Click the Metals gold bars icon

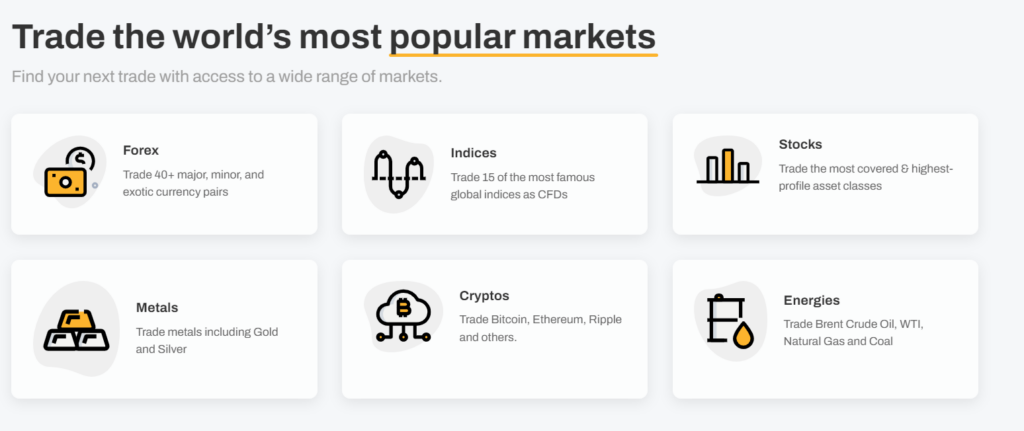[76, 328]
